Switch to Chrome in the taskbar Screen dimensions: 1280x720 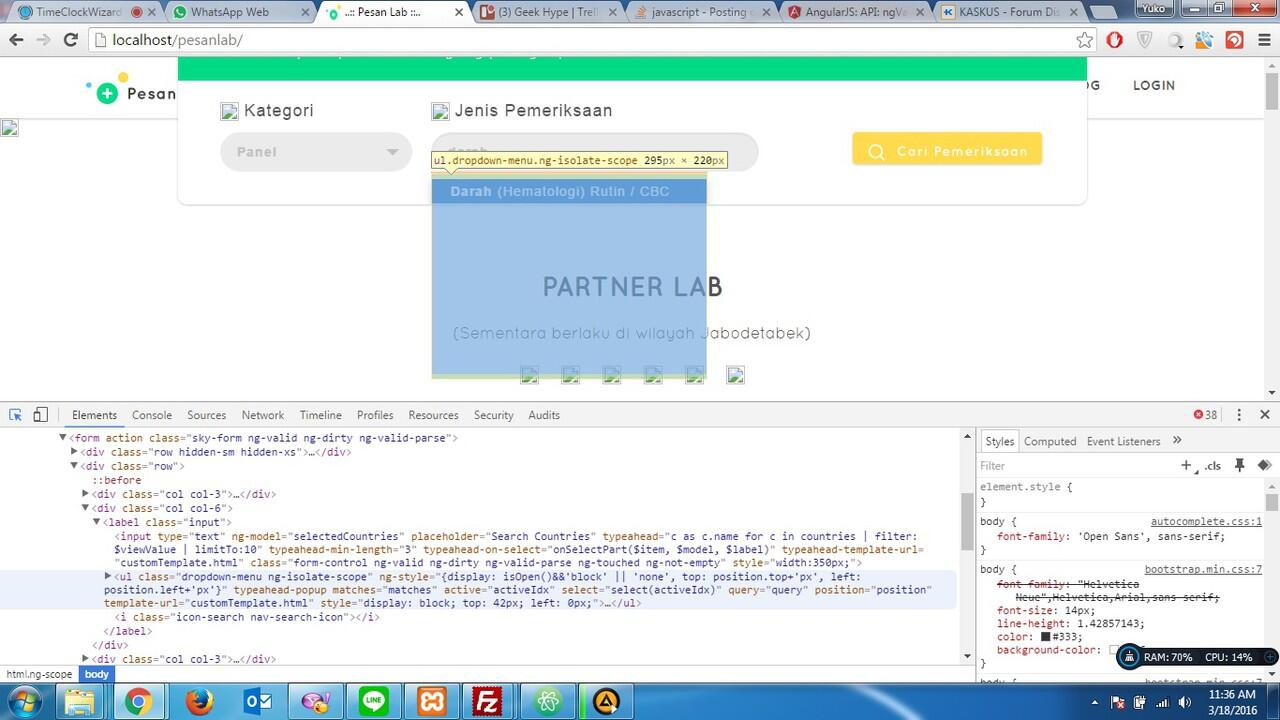point(139,702)
